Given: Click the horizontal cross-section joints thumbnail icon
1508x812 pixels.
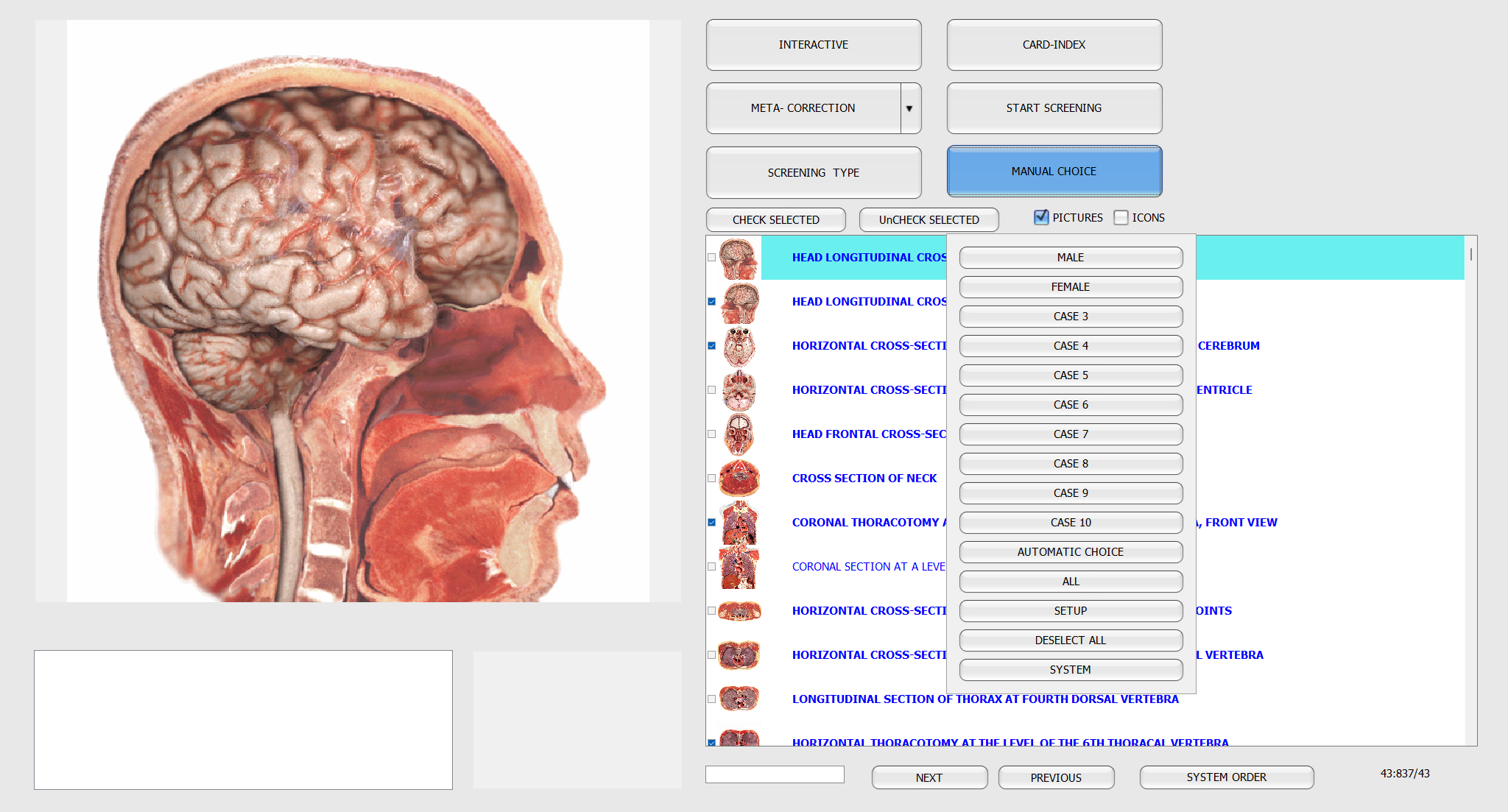Looking at the screenshot, I should click(739, 611).
